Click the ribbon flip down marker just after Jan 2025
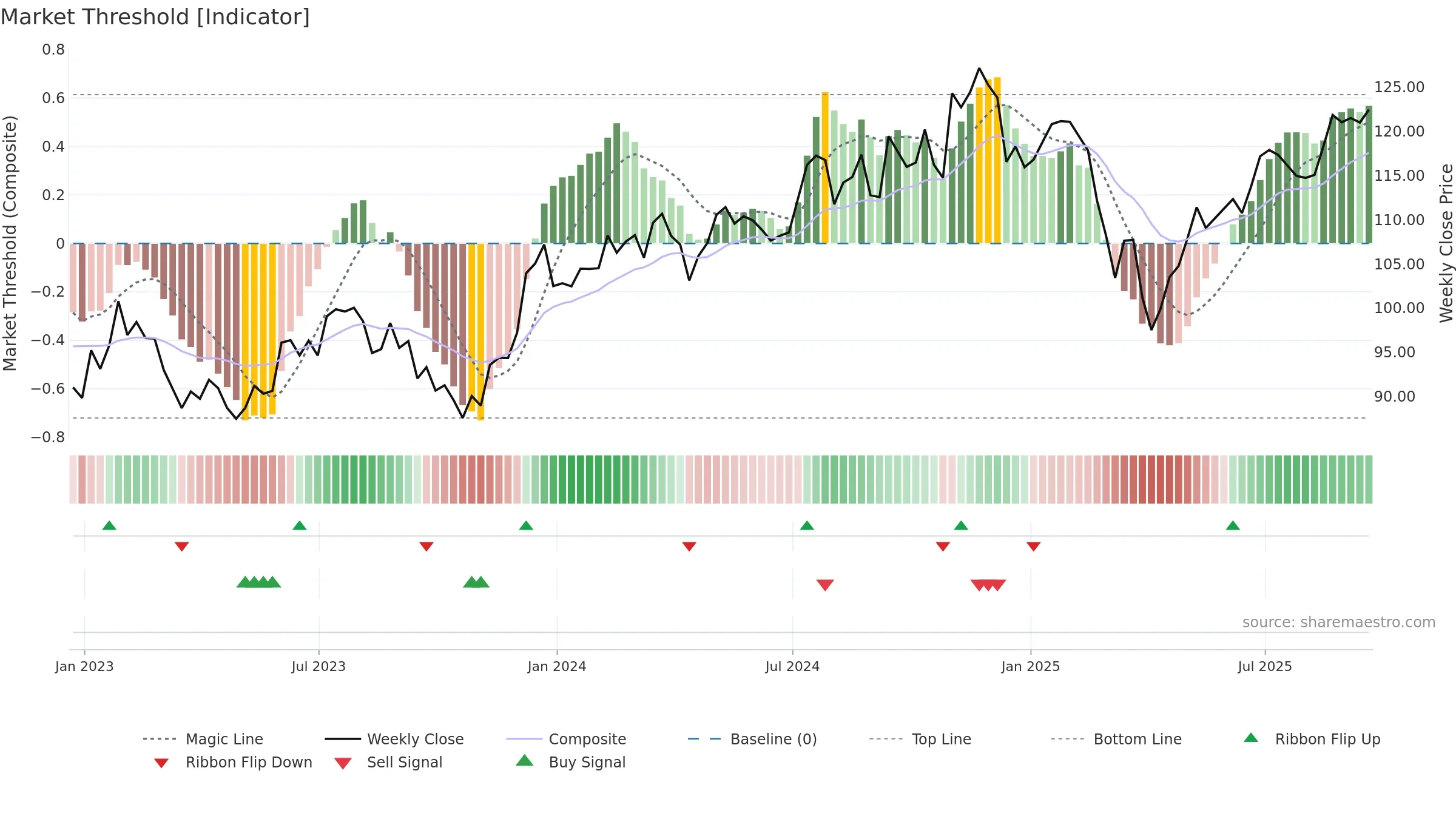1456x819 pixels. click(x=1034, y=547)
